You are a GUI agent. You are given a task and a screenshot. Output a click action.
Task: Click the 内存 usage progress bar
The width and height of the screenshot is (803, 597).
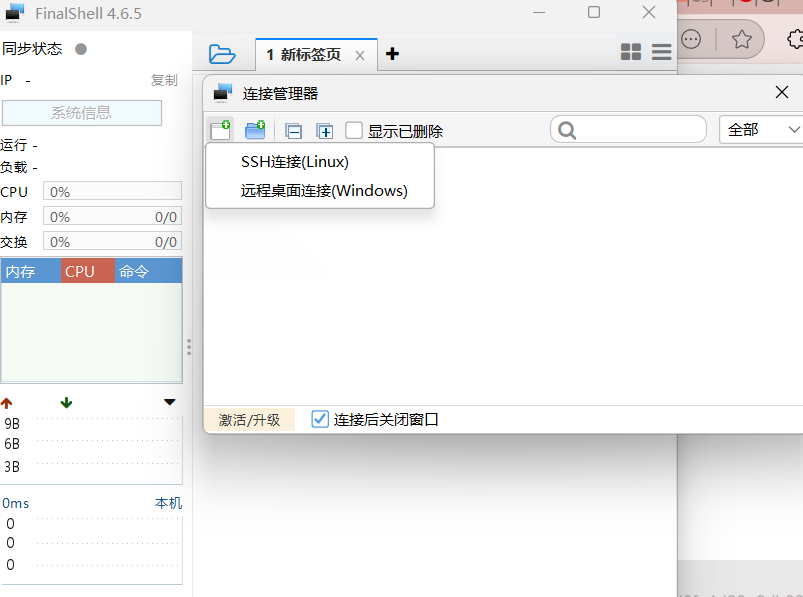pos(112,216)
